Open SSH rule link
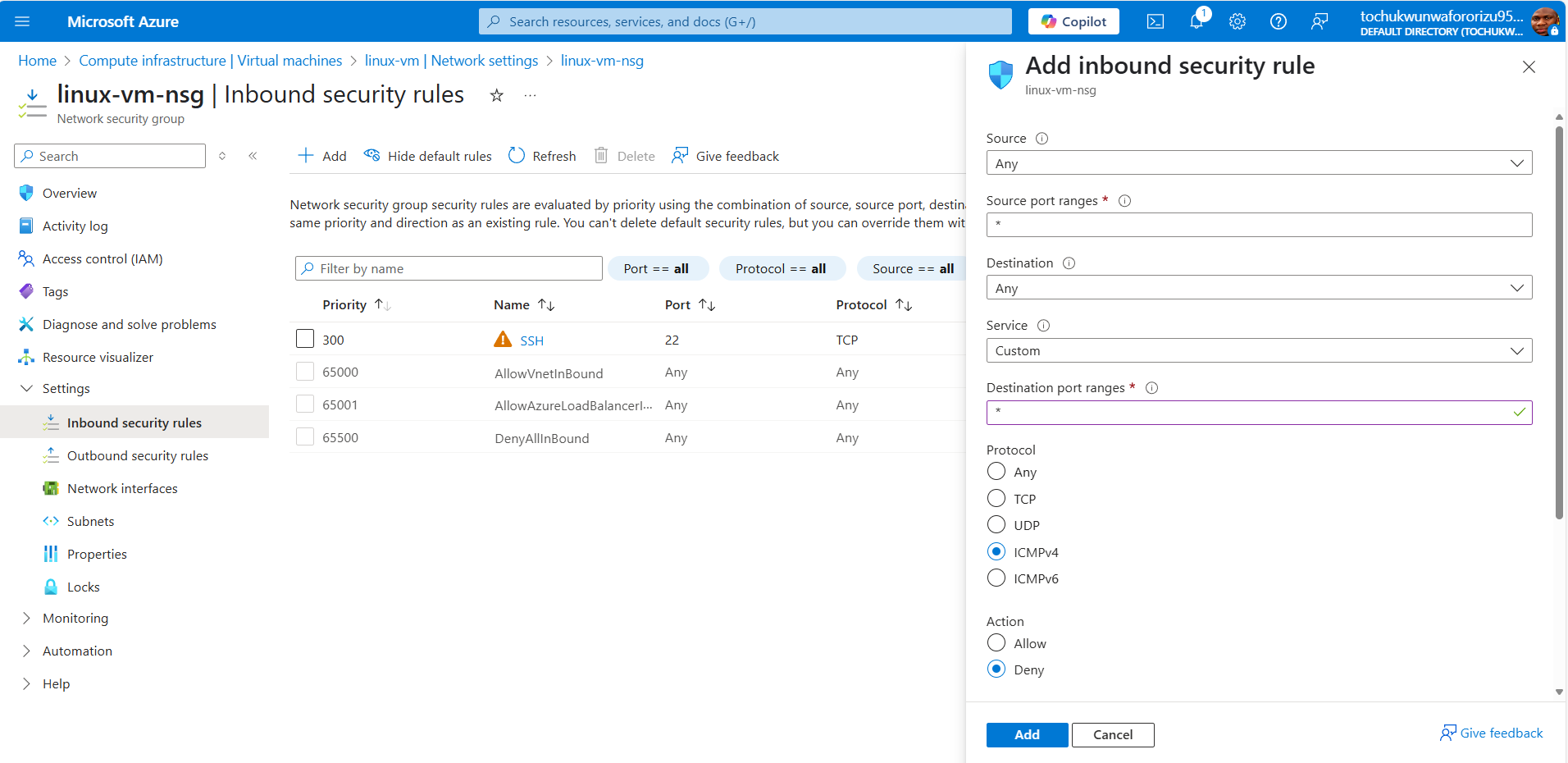 [531, 340]
